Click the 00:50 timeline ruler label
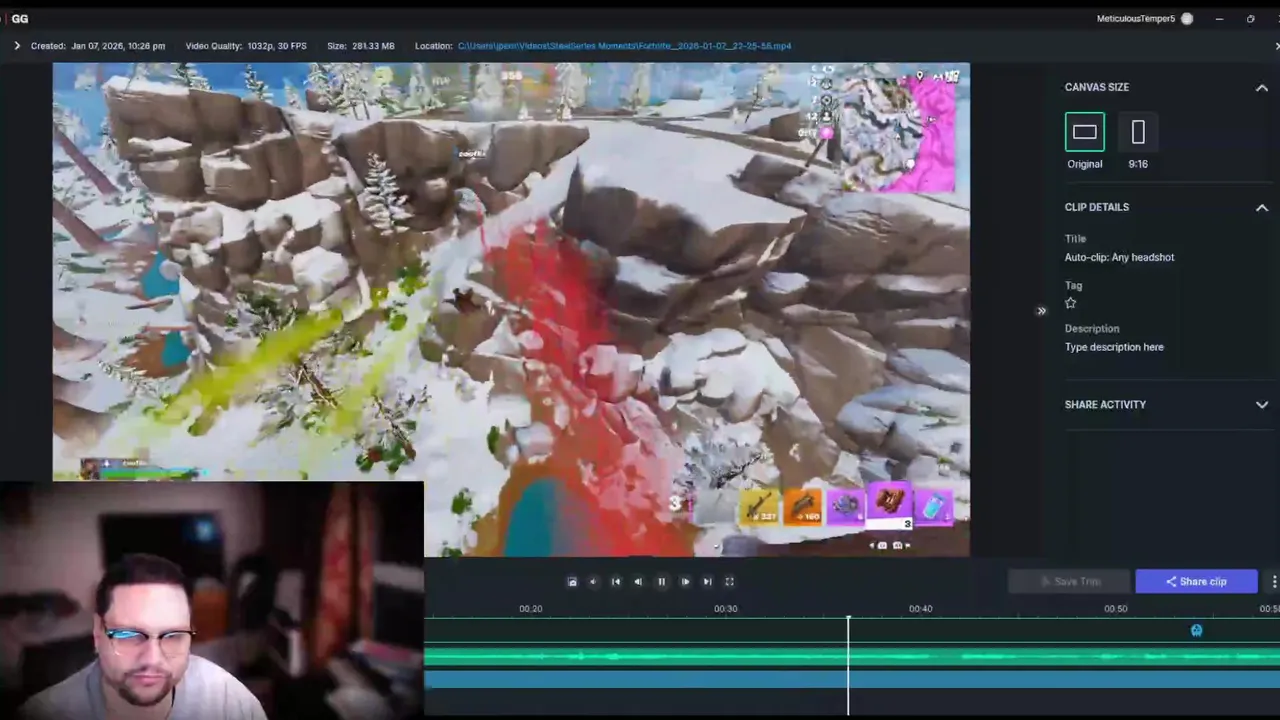The height and width of the screenshot is (720, 1280). pyautogui.click(x=1115, y=609)
